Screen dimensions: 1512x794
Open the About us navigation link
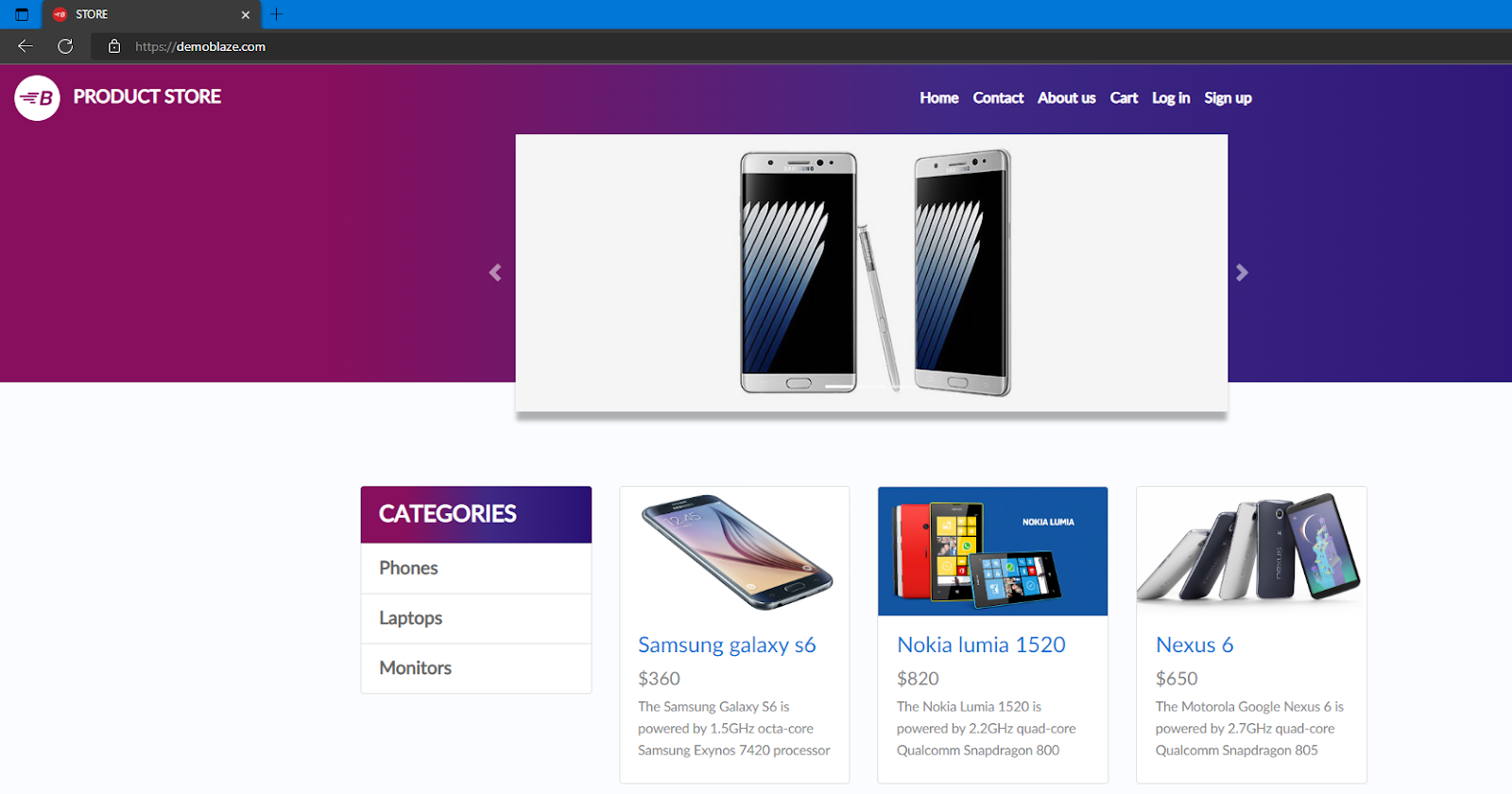[x=1067, y=98]
